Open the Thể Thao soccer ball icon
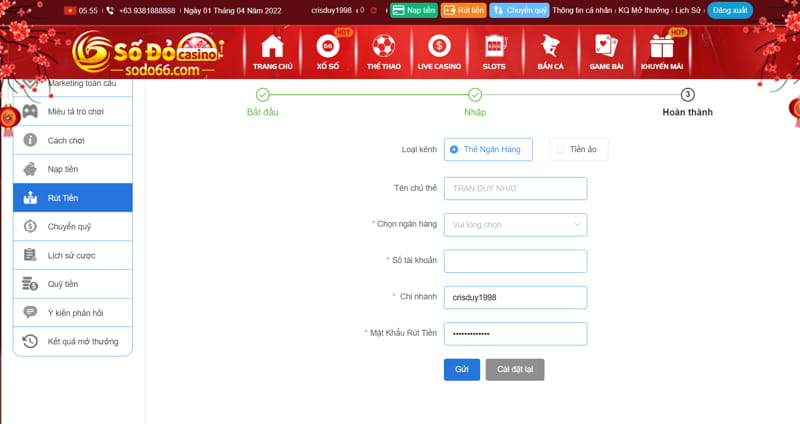This screenshot has height=424, width=800. pos(383,46)
